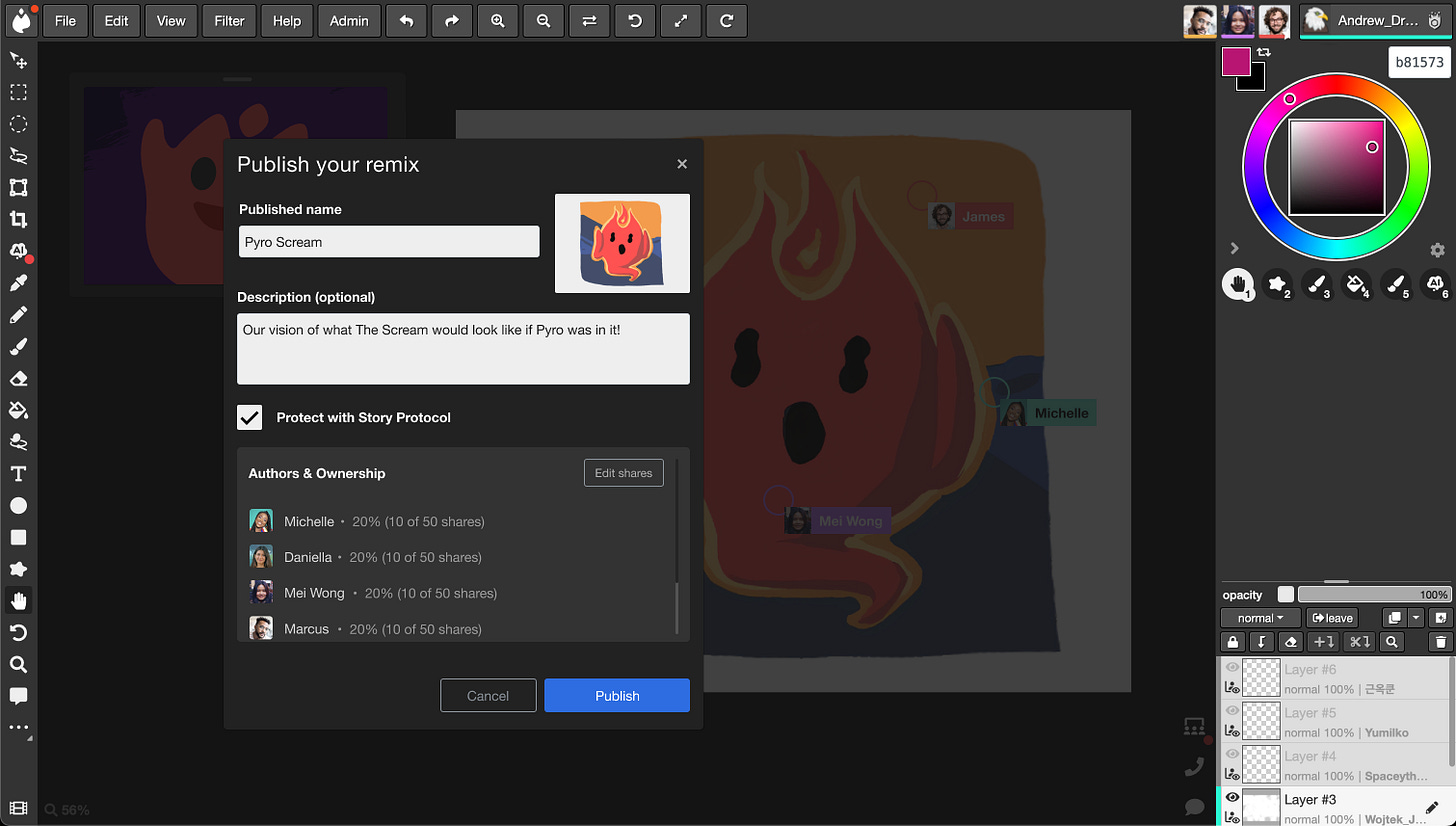This screenshot has width=1456, height=826.
Task: Open the View menu
Action: point(170,21)
